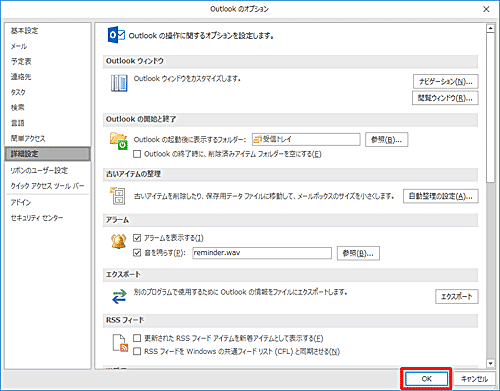Open リボンのユーザー設定 category
Screen dimensions: 500x391
(x=39, y=171)
